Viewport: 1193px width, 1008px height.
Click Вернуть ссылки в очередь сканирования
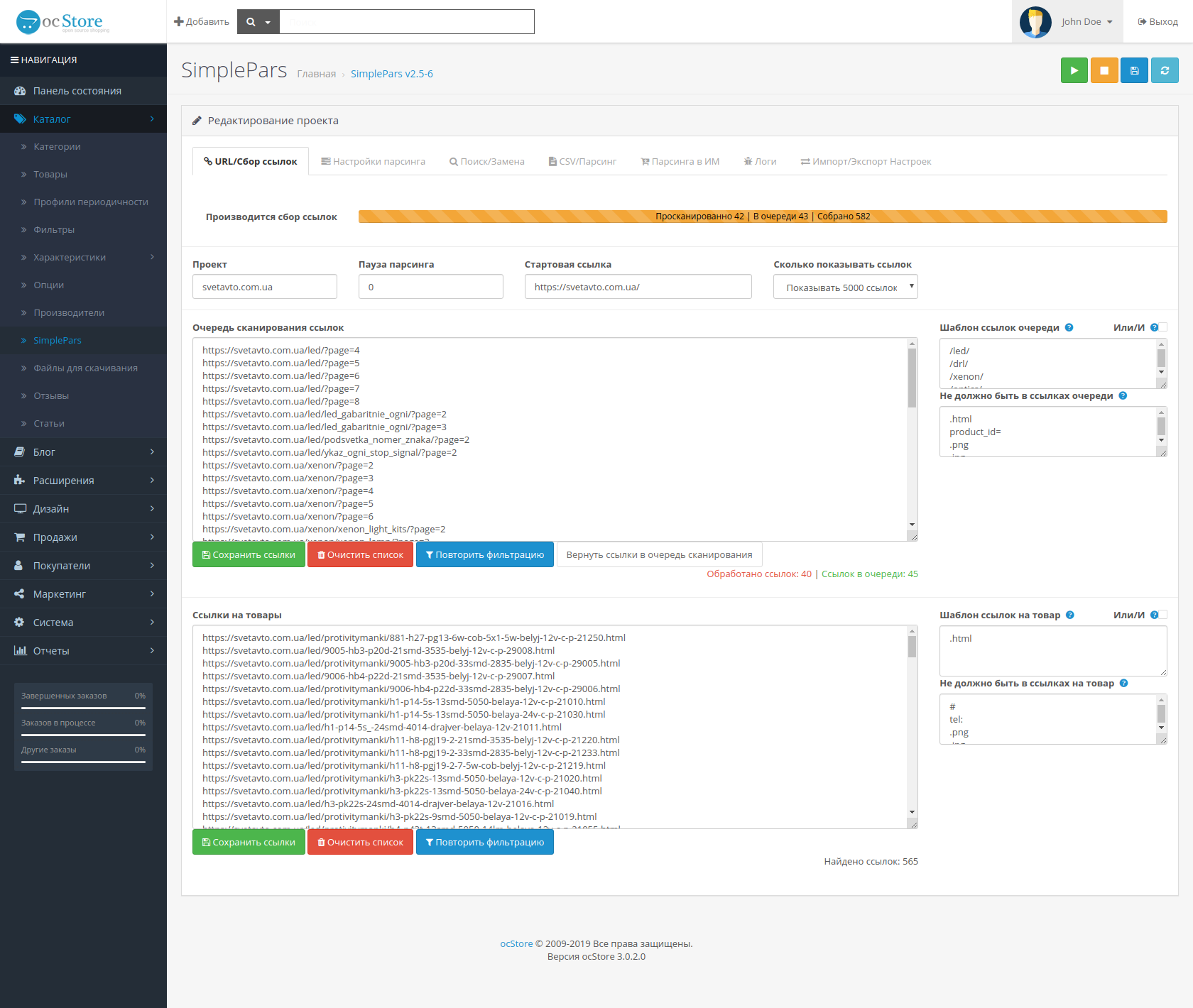(x=659, y=554)
